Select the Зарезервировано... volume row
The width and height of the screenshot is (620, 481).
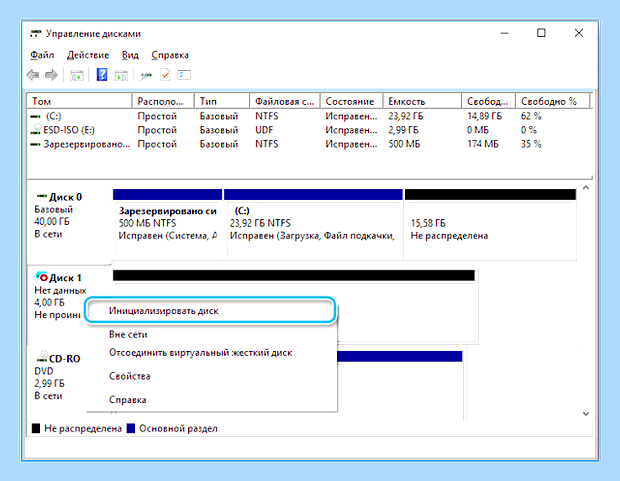tap(309, 144)
